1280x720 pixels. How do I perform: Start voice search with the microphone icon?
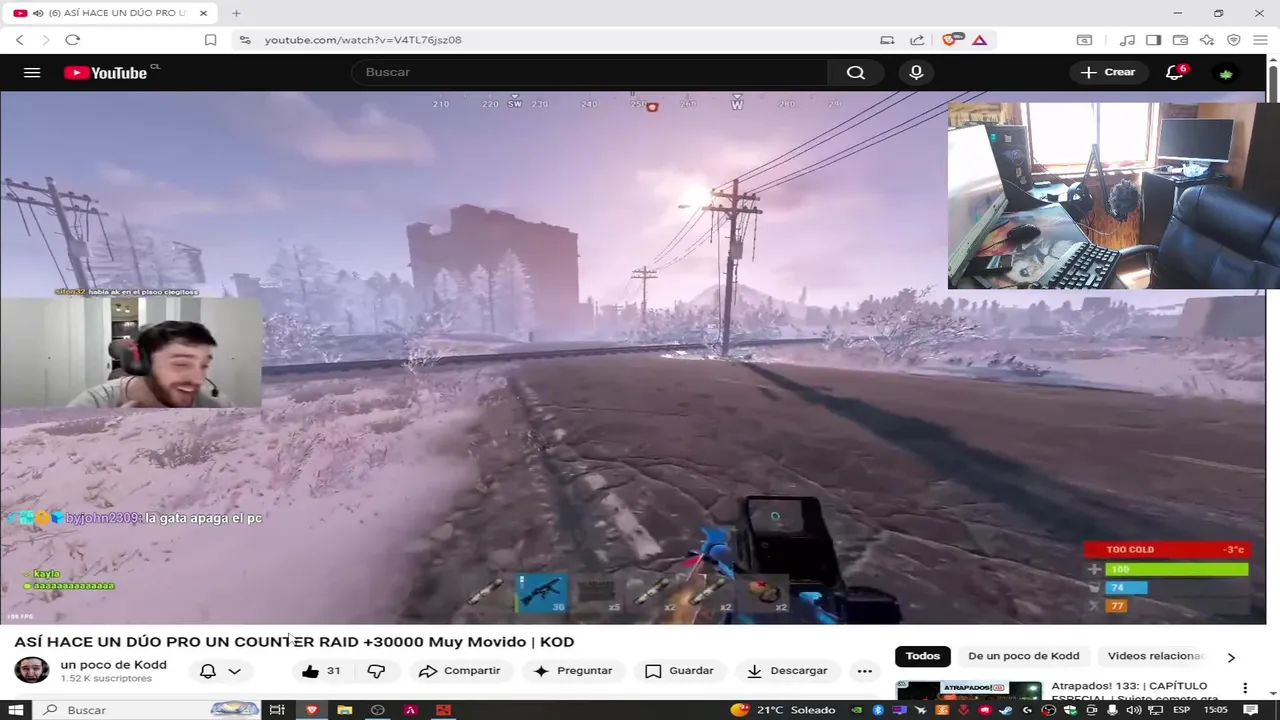tap(916, 72)
